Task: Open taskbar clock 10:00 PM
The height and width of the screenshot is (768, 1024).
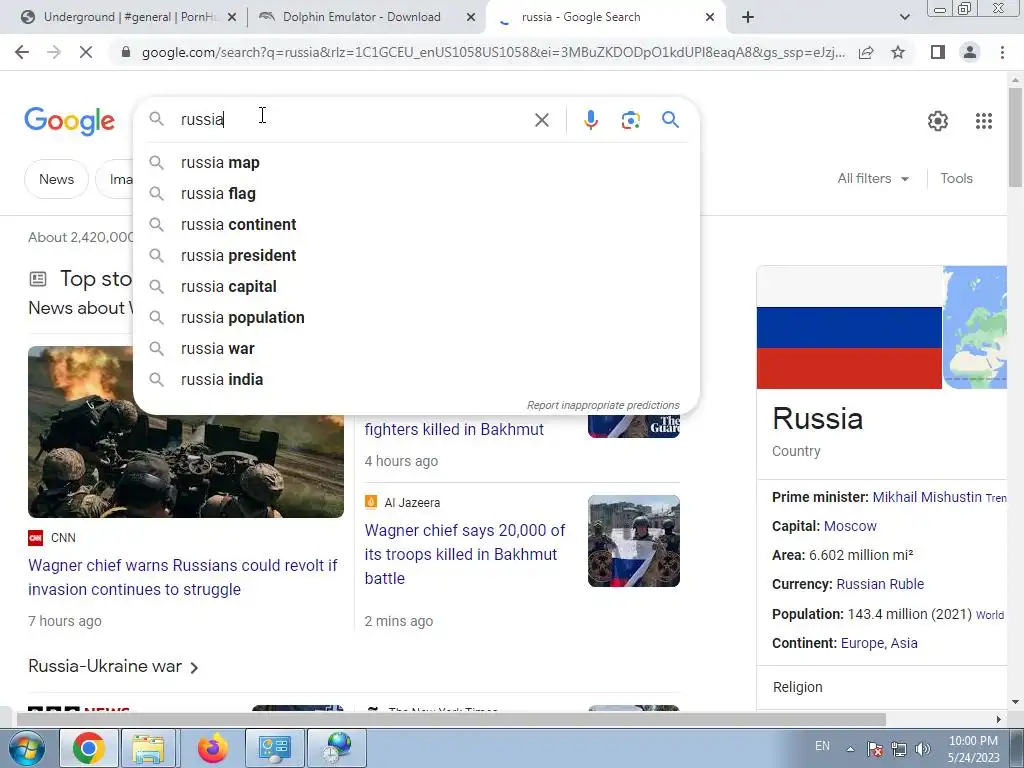Action: [973, 749]
